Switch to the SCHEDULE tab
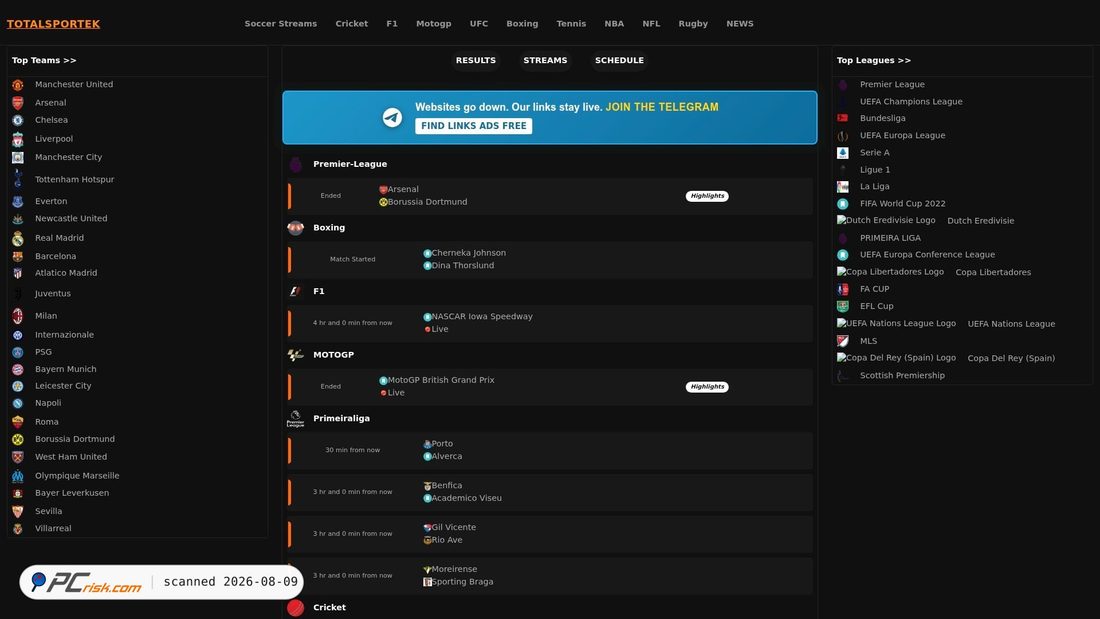Viewport: 1100px width, 619px height. pyautogui.click(x=619, y=60)
